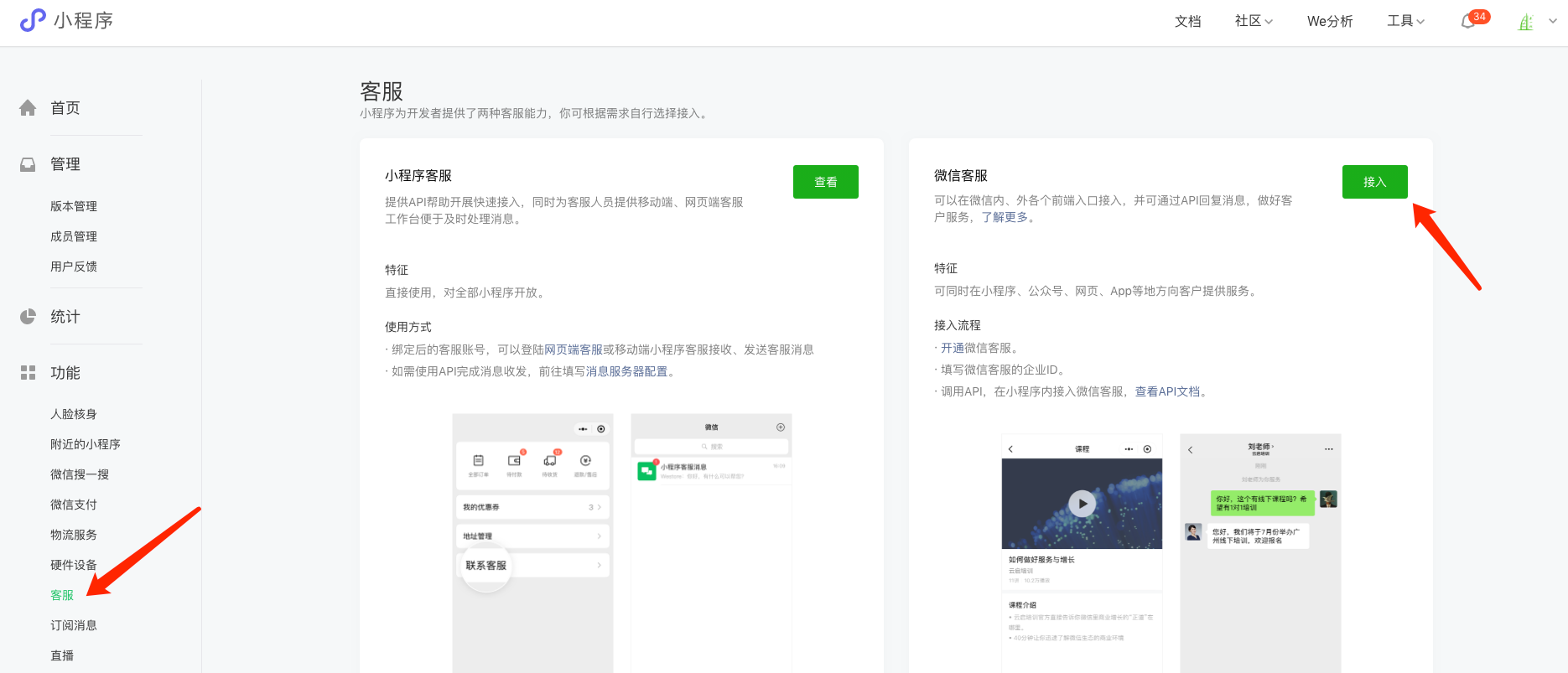Open 成员管理 in sidebar
Image resolution: width=1568 pixels, height=673 pixels.
(74, 236)
